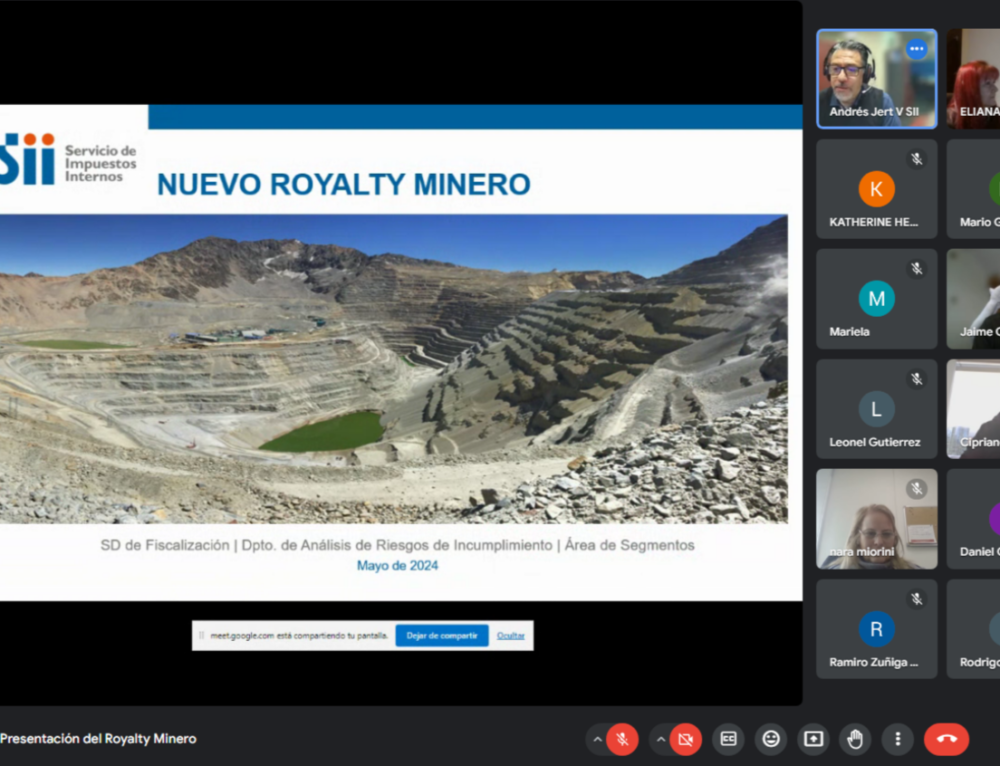Click the 'KATHERINE HE...' name label
This screenshot has height=766, width=1000.
874,222
